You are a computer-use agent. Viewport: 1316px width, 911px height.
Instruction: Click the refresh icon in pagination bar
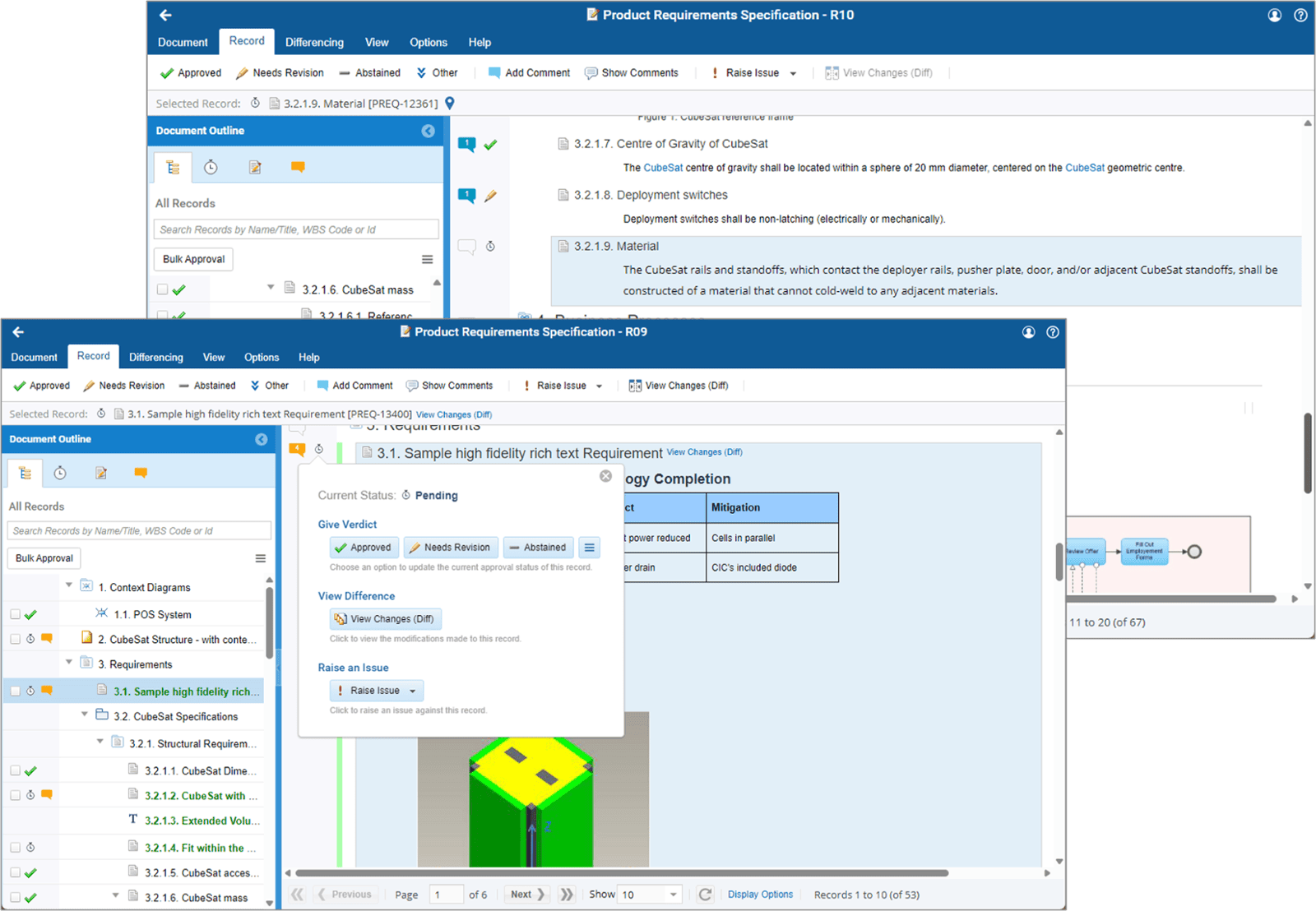705,895
